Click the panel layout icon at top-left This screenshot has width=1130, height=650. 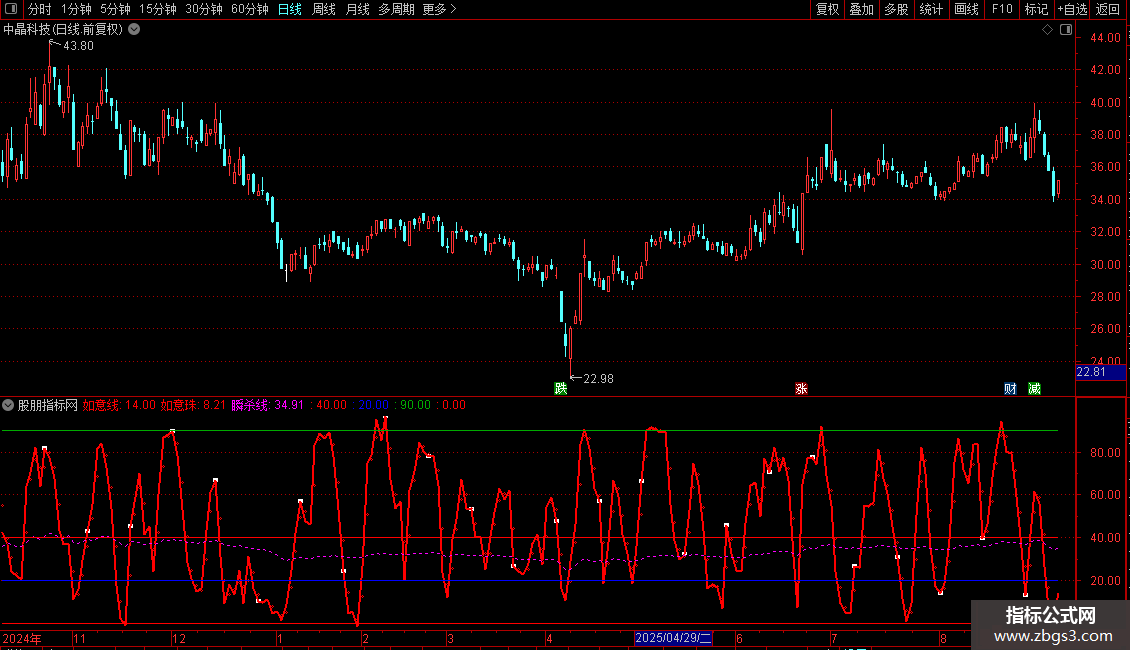click(11, 9)
